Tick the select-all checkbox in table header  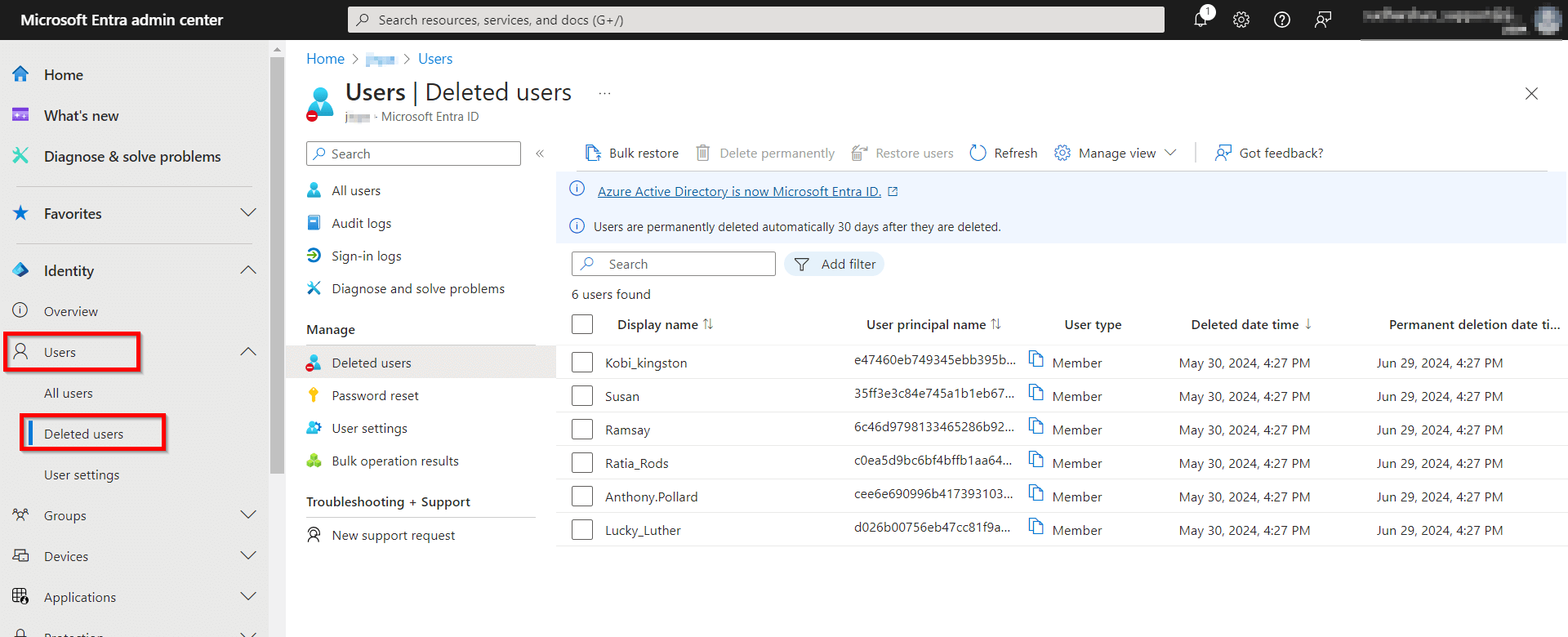[582, 324]
